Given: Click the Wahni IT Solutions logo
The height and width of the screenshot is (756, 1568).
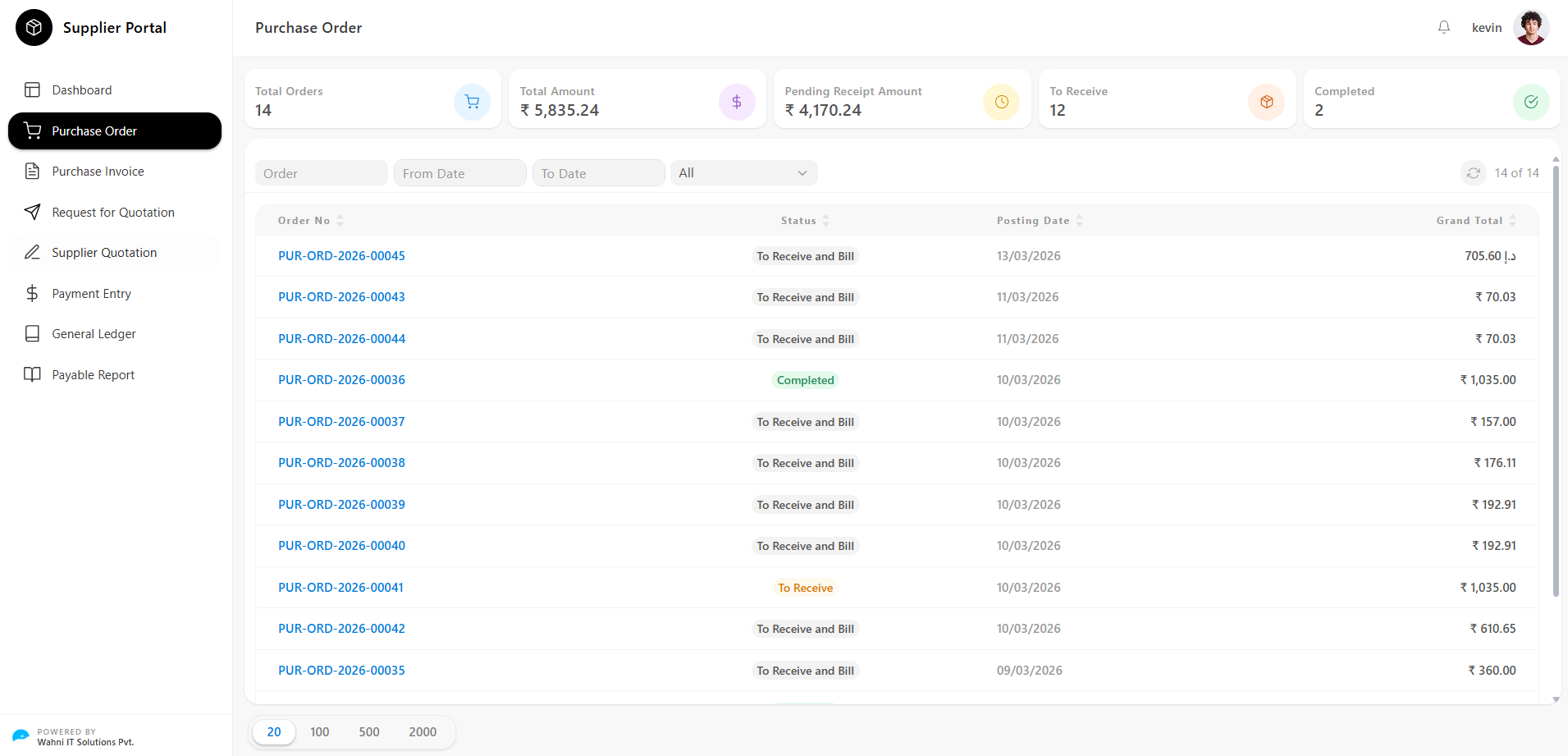Looking at the screenshot, I should 21,735.
